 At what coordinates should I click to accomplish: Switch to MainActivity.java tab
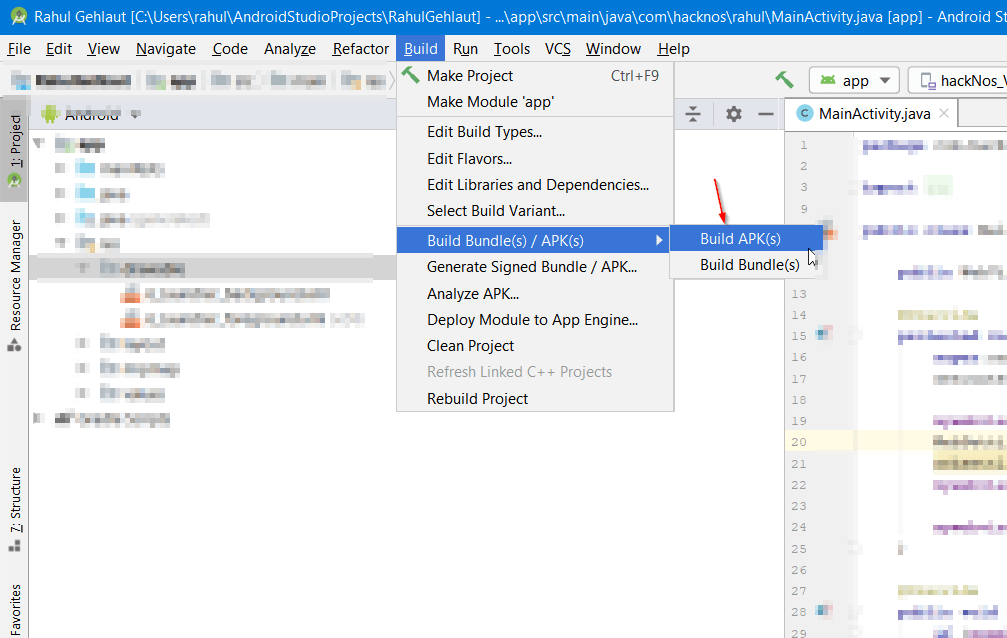(874, 114)
